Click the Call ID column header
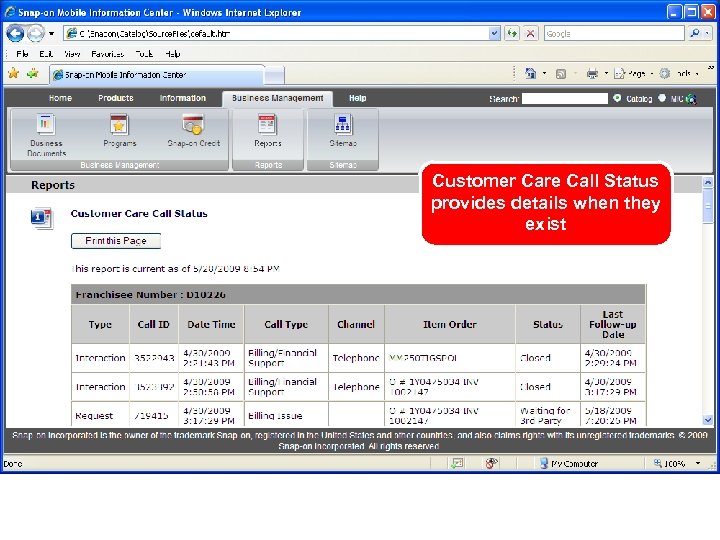720x540 pixels. (153, 324)
